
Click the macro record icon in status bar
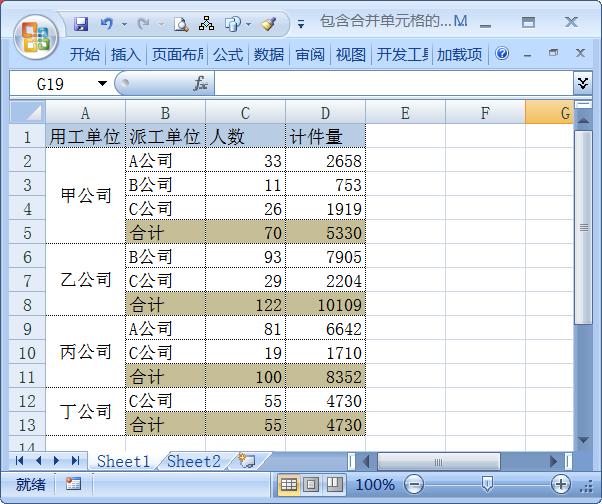pyautogui.click(x=73, y=484)
